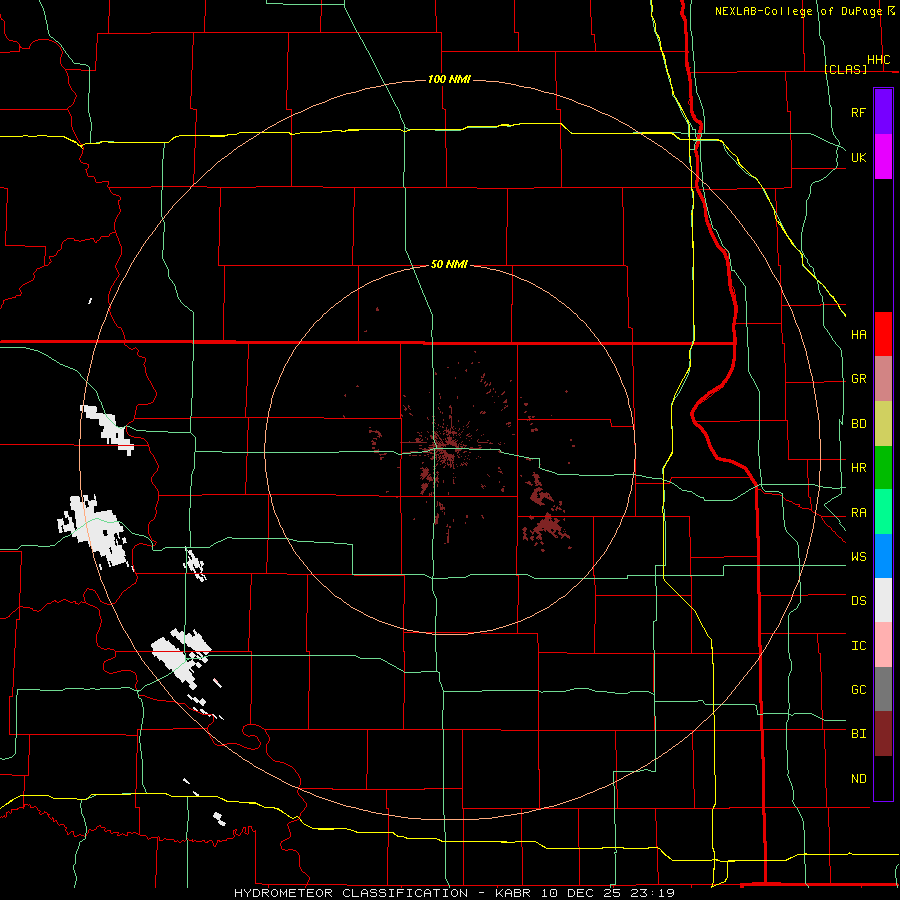Select the HR legend label
This screenshot has width=900, height=900.
pyautogui.click(x=859, y=468)
